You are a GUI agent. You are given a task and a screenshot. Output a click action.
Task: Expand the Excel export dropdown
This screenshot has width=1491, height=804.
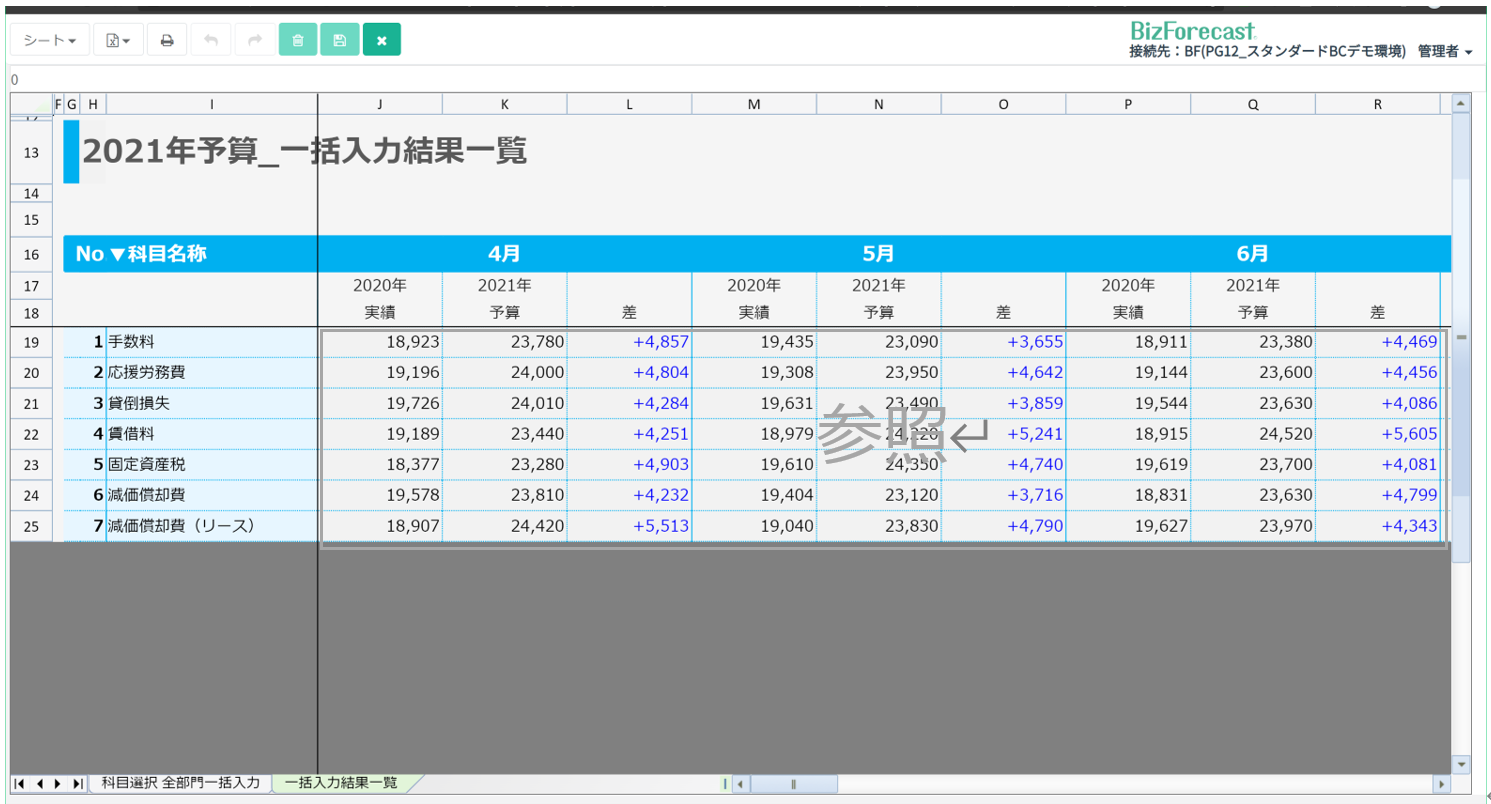tap(118, 40)
